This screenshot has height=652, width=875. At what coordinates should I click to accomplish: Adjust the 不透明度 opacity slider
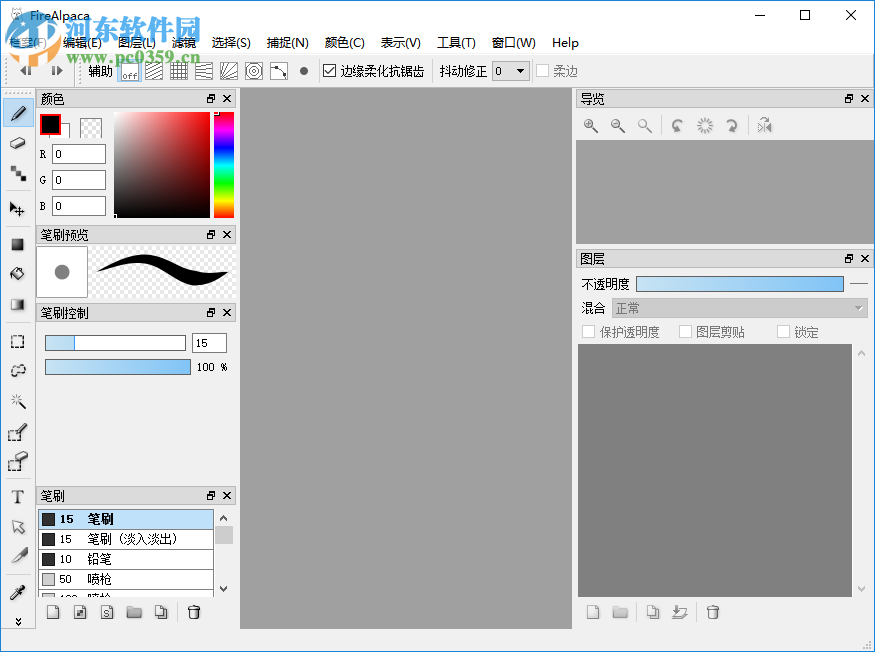tap(740, 284)
